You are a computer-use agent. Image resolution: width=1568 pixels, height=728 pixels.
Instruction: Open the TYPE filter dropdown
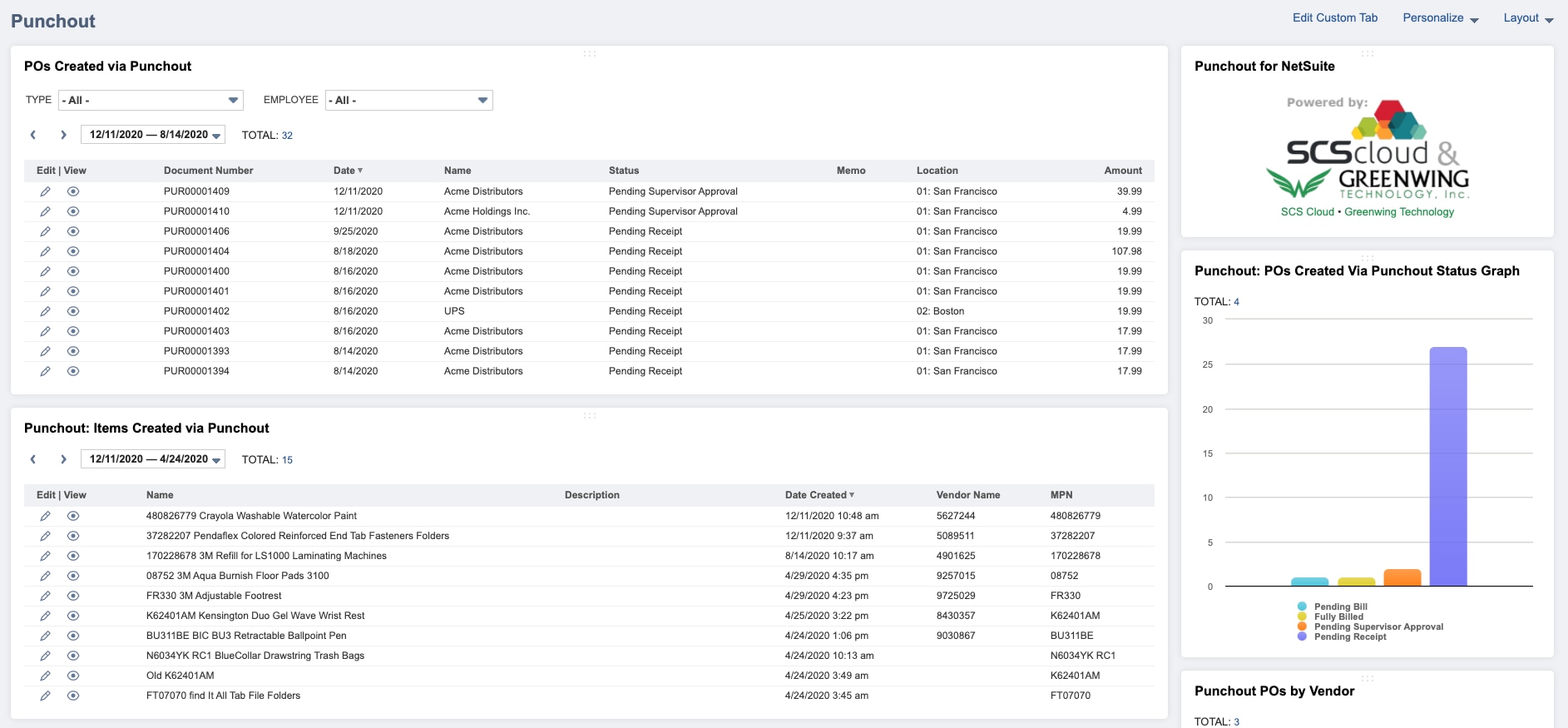click(x=151, y=101)
